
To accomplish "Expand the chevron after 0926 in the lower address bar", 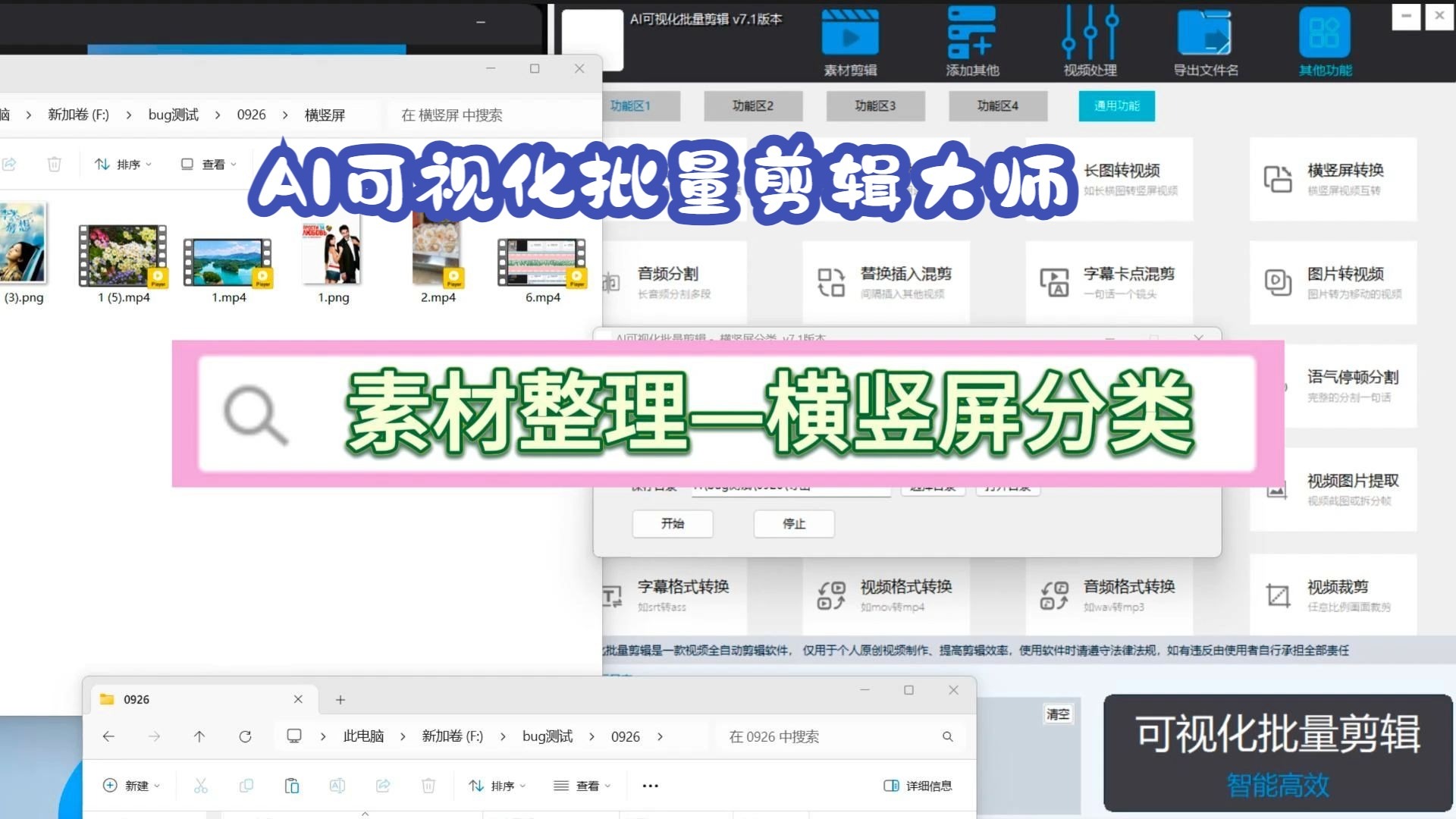I will 660,736.
